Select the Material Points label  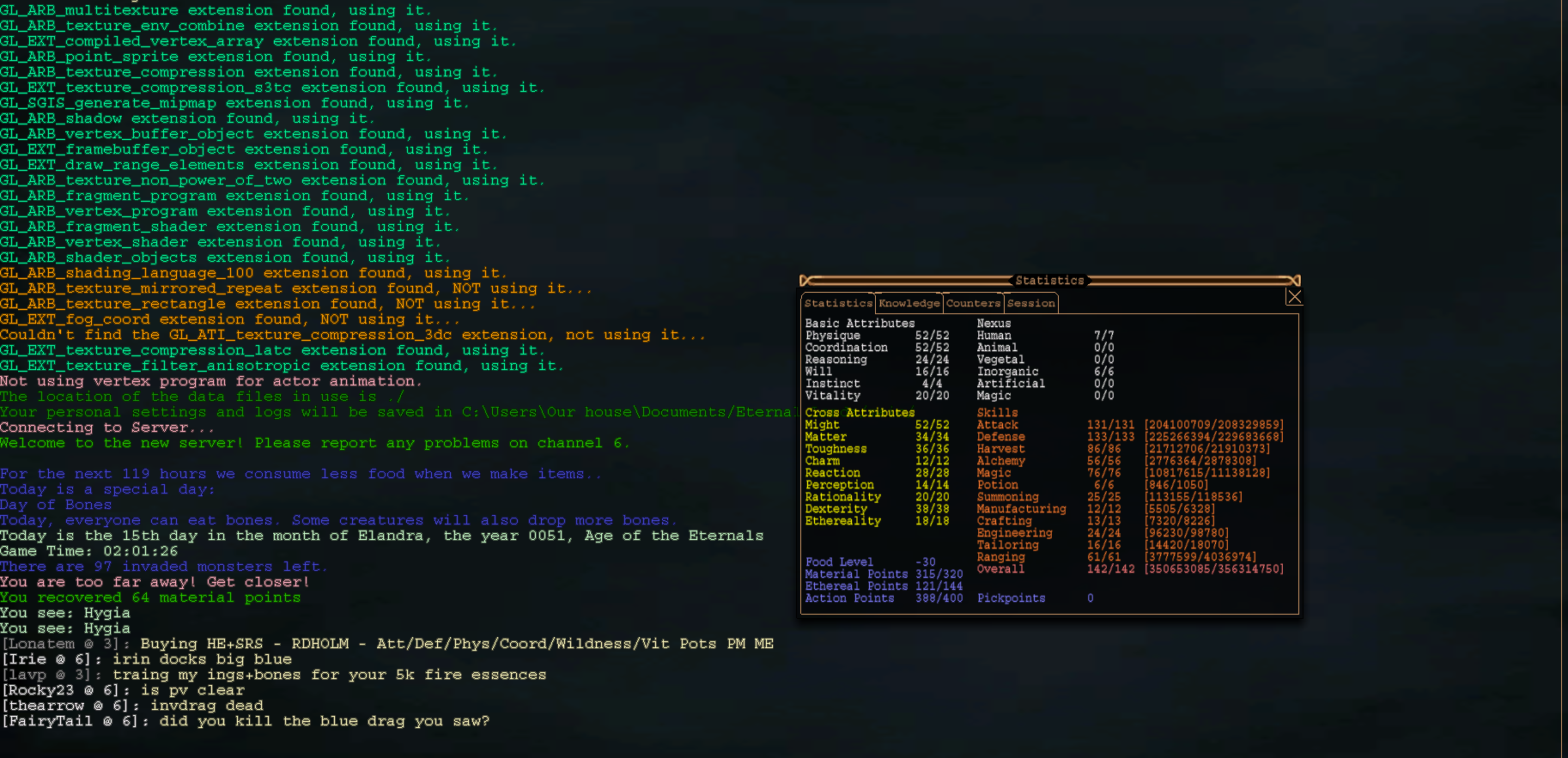click(856, 574)
